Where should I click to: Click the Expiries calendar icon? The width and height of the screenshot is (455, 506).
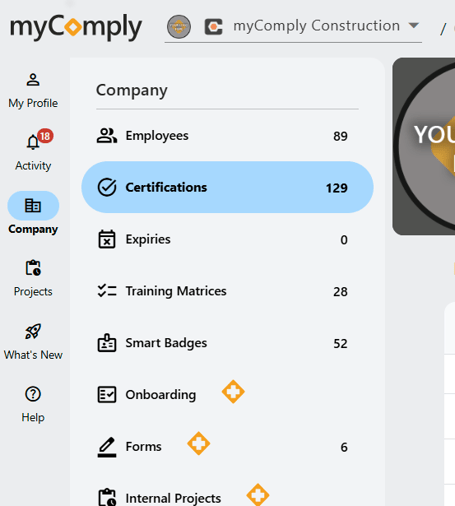(107, 239)
